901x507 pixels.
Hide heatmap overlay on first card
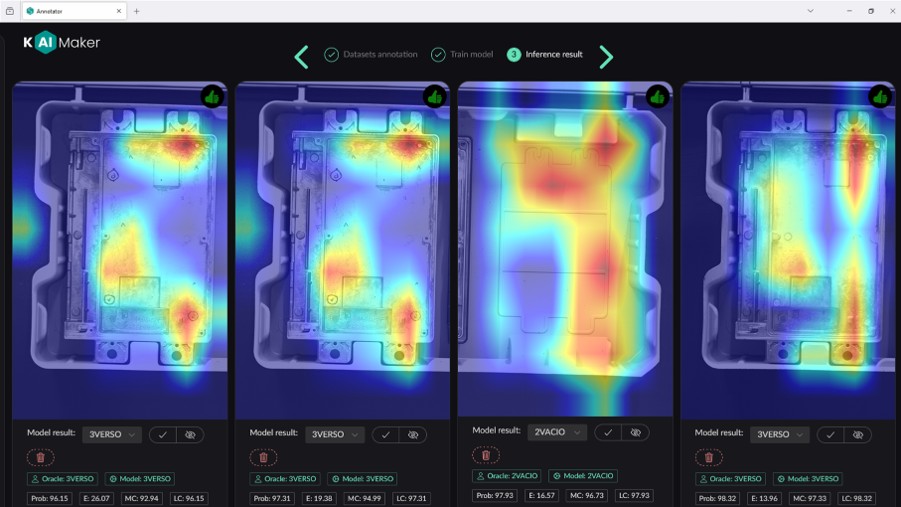[x=190, y=435]
